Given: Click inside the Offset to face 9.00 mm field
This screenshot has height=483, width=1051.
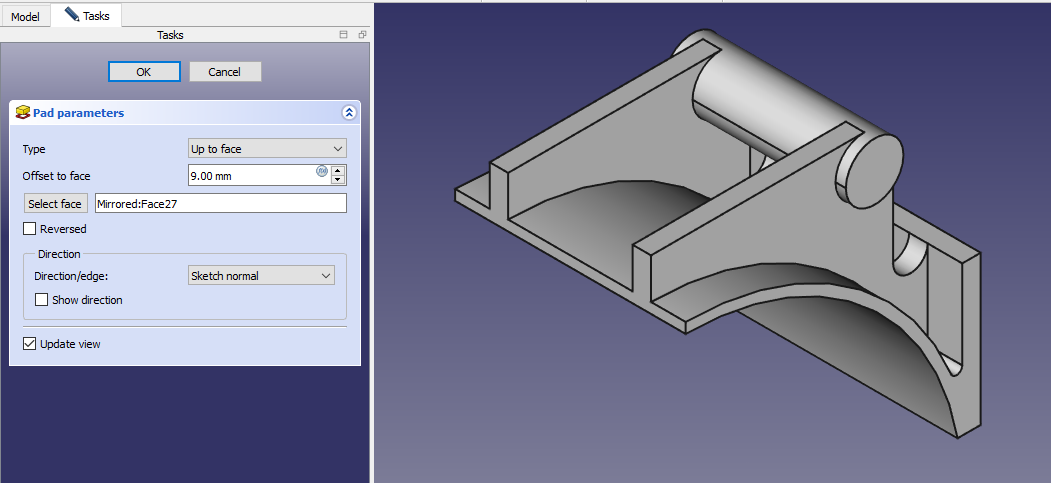Looking at the screenshot, I should 250,176.
